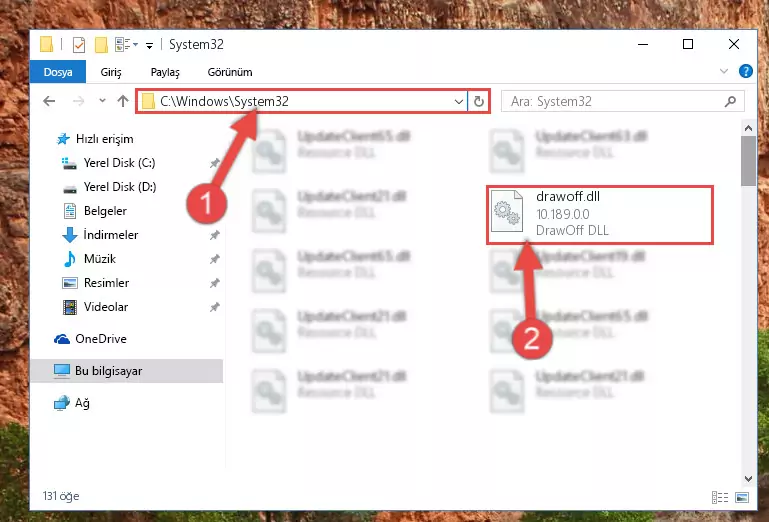
Task: Open the address bar history dropdown
Action: pos(459,102)
